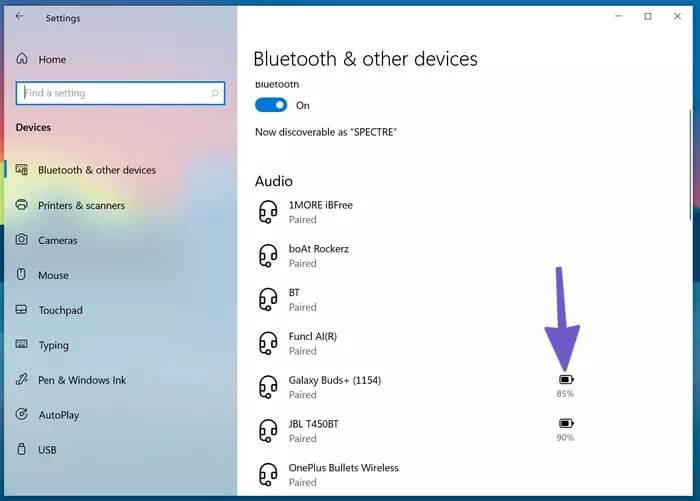Close the Settings window
The height and width of the screenshot is (501, 700).
pyautogui.click(x=677, y=16)
